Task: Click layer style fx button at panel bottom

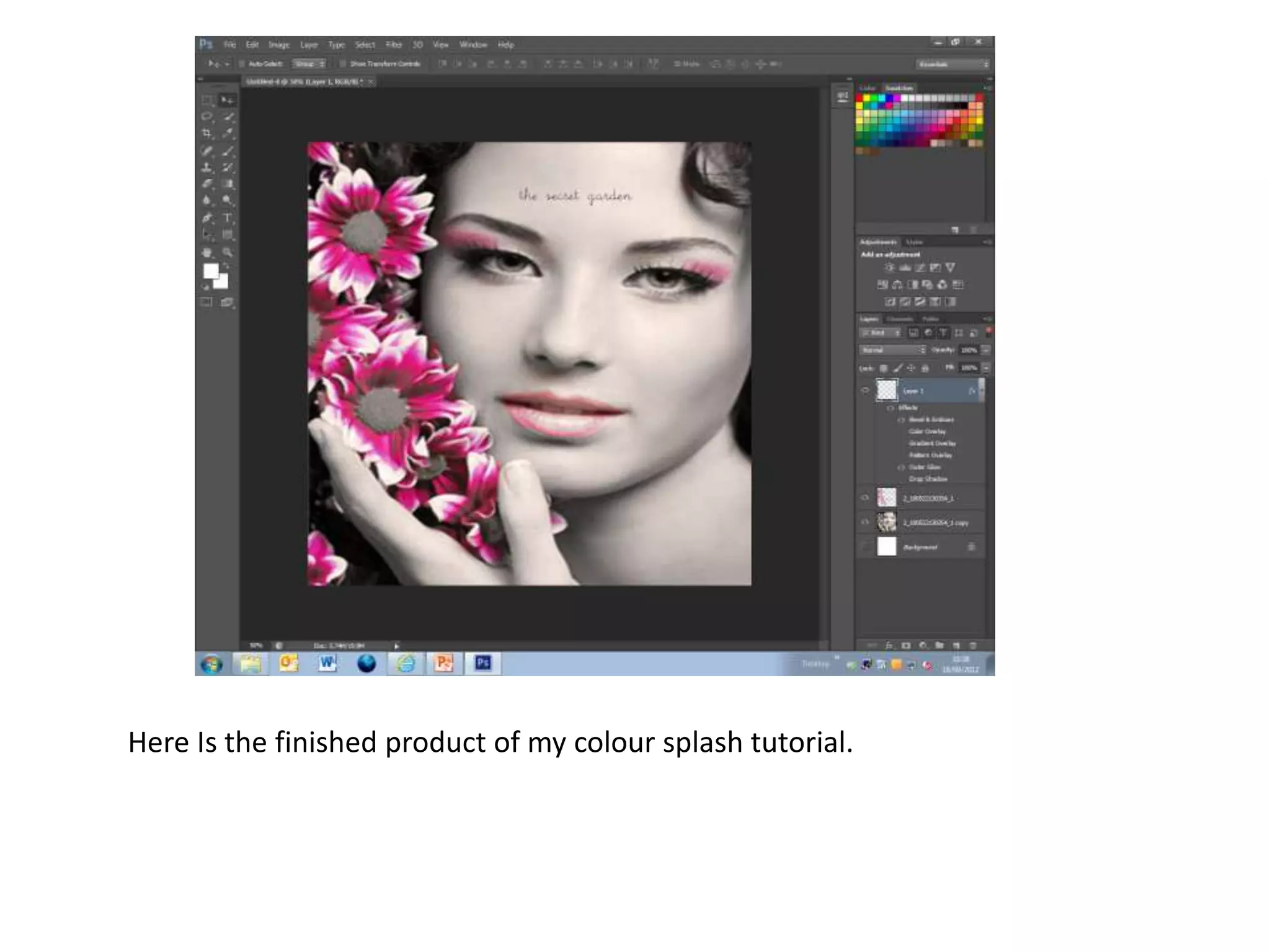Action: (x=889, y=646)
